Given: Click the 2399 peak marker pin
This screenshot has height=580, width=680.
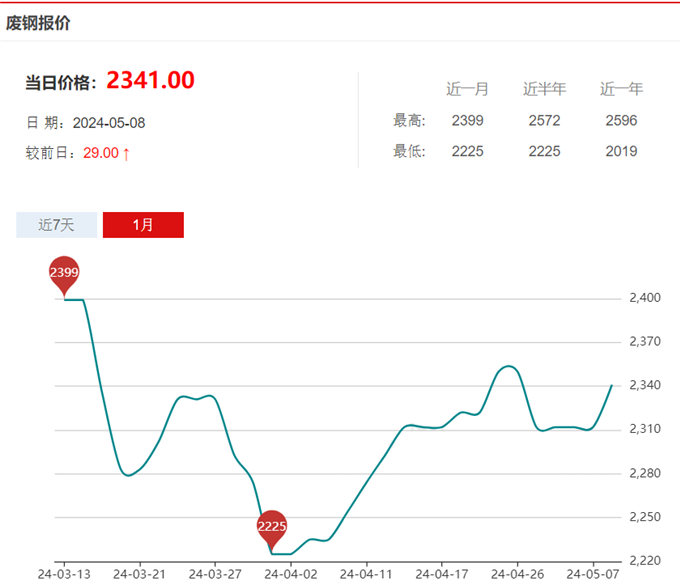Looking at the screenshot, I should click(x=64, y=273).
